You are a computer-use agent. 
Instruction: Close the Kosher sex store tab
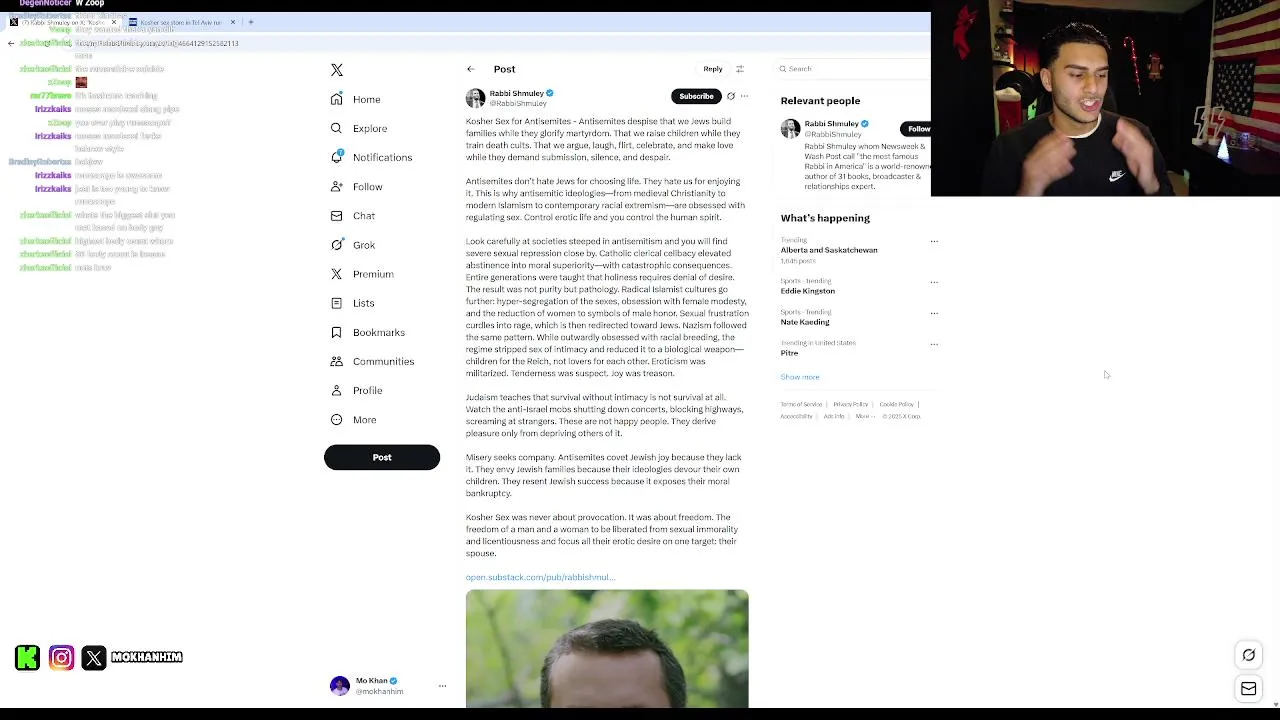tap(233, 22)
